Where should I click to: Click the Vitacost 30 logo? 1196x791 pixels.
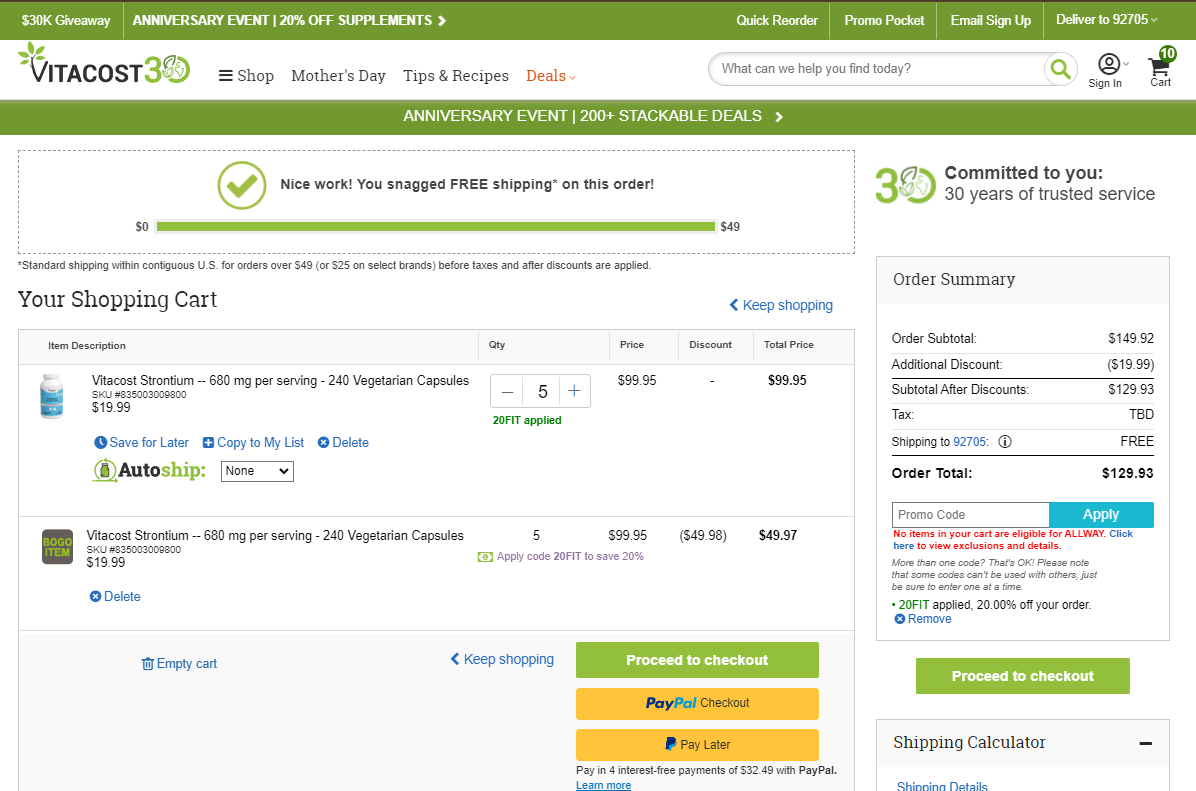click(104, 64)
